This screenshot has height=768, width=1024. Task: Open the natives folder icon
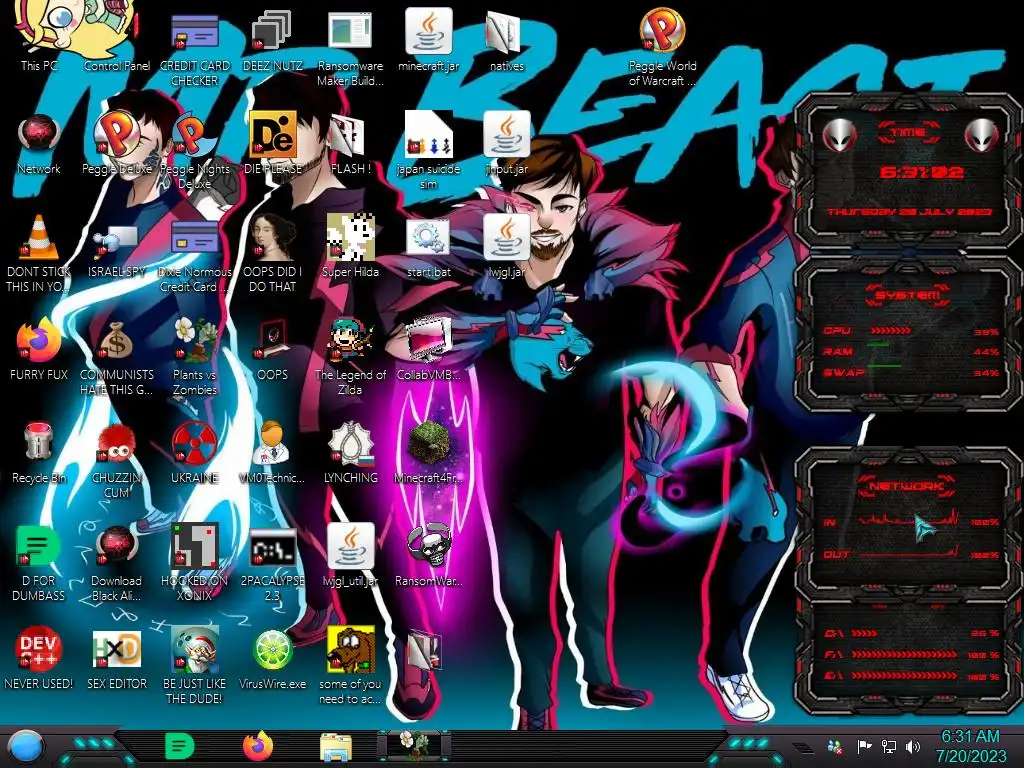(x=506, y=39)
